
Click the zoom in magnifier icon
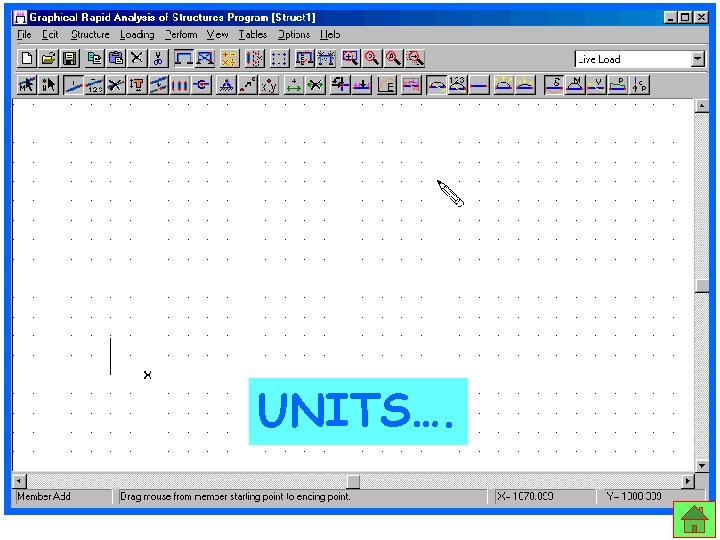[x=372, y=58]
